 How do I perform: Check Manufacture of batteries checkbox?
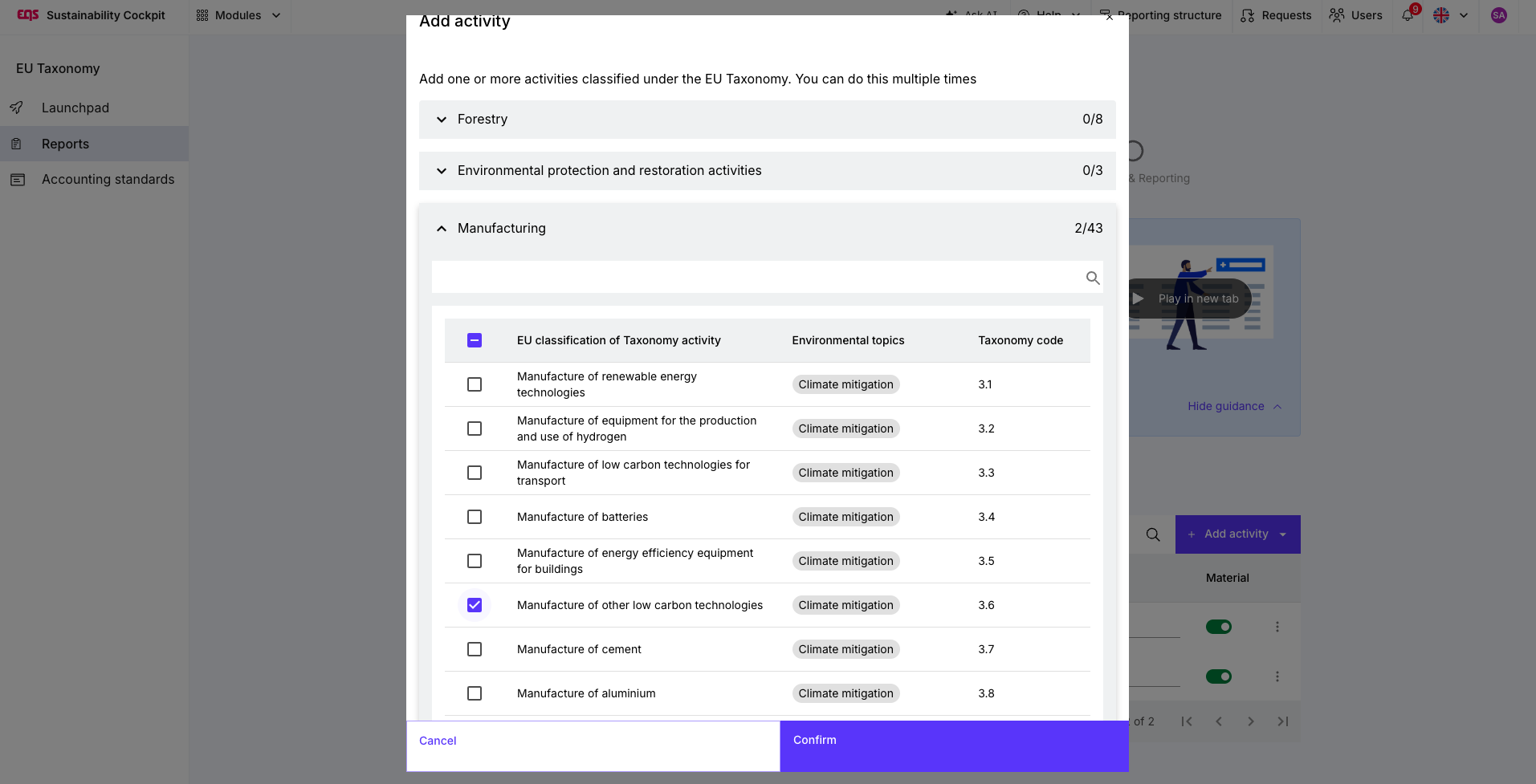(475, 517)
